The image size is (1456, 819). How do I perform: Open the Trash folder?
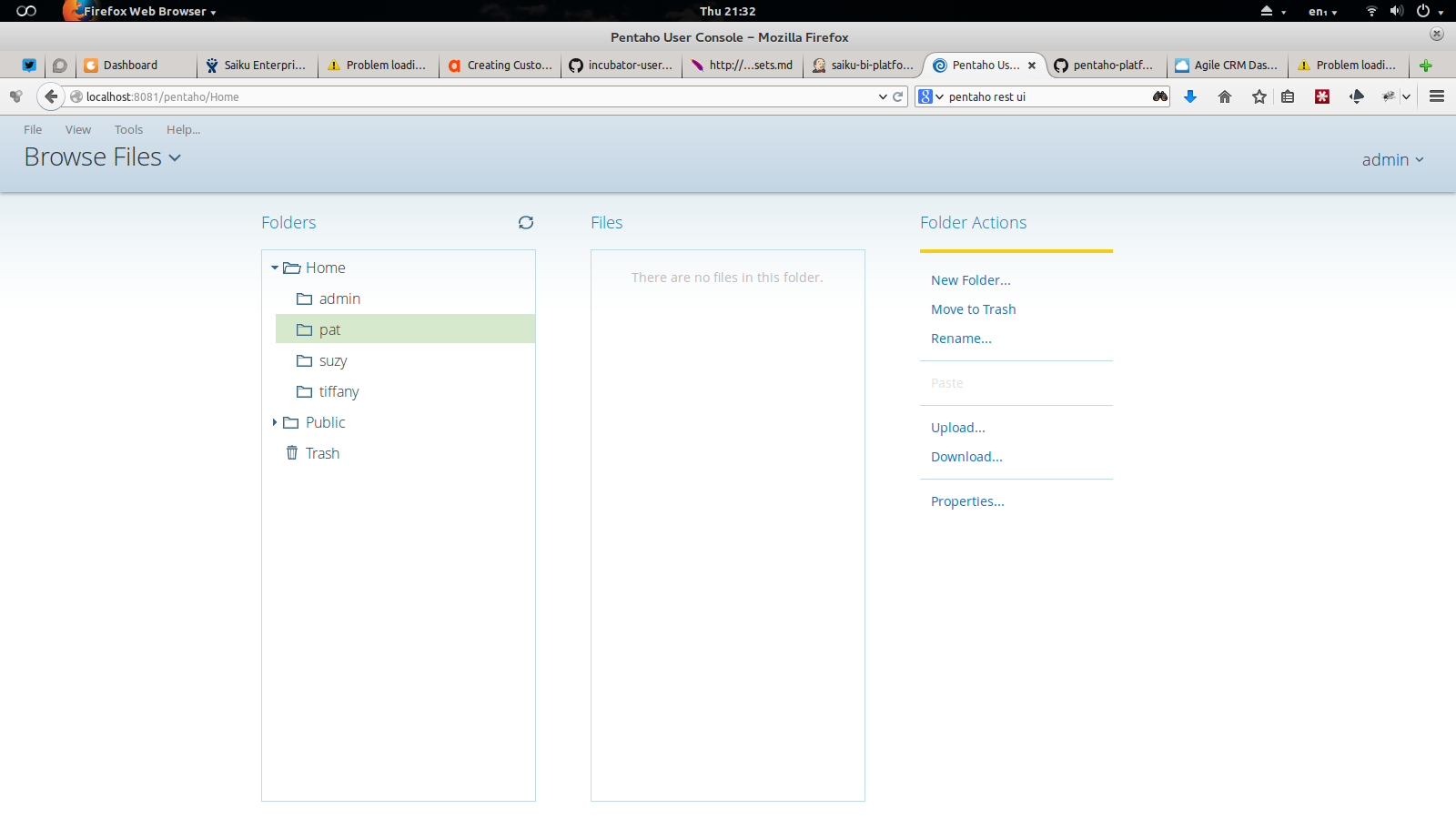pos(322,453)
